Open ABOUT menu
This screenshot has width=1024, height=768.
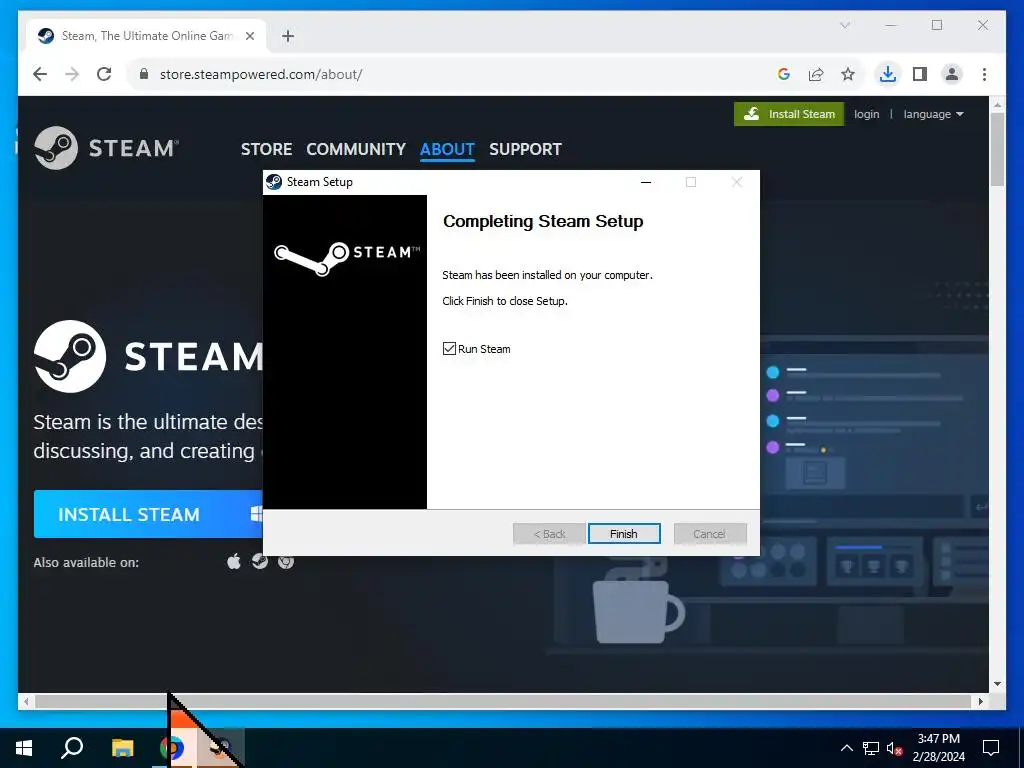447,150
